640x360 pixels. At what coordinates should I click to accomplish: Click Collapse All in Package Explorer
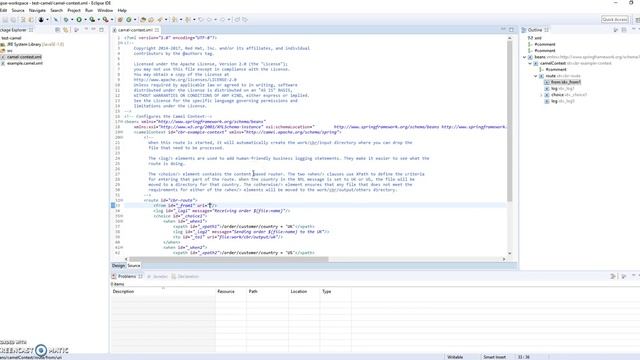[58, 30]
